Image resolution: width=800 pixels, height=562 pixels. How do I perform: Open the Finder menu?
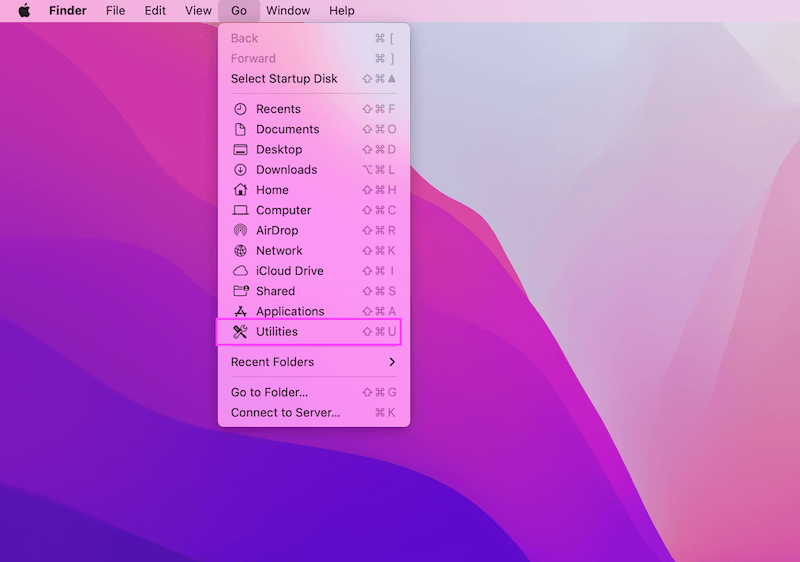tap(68, 10)
